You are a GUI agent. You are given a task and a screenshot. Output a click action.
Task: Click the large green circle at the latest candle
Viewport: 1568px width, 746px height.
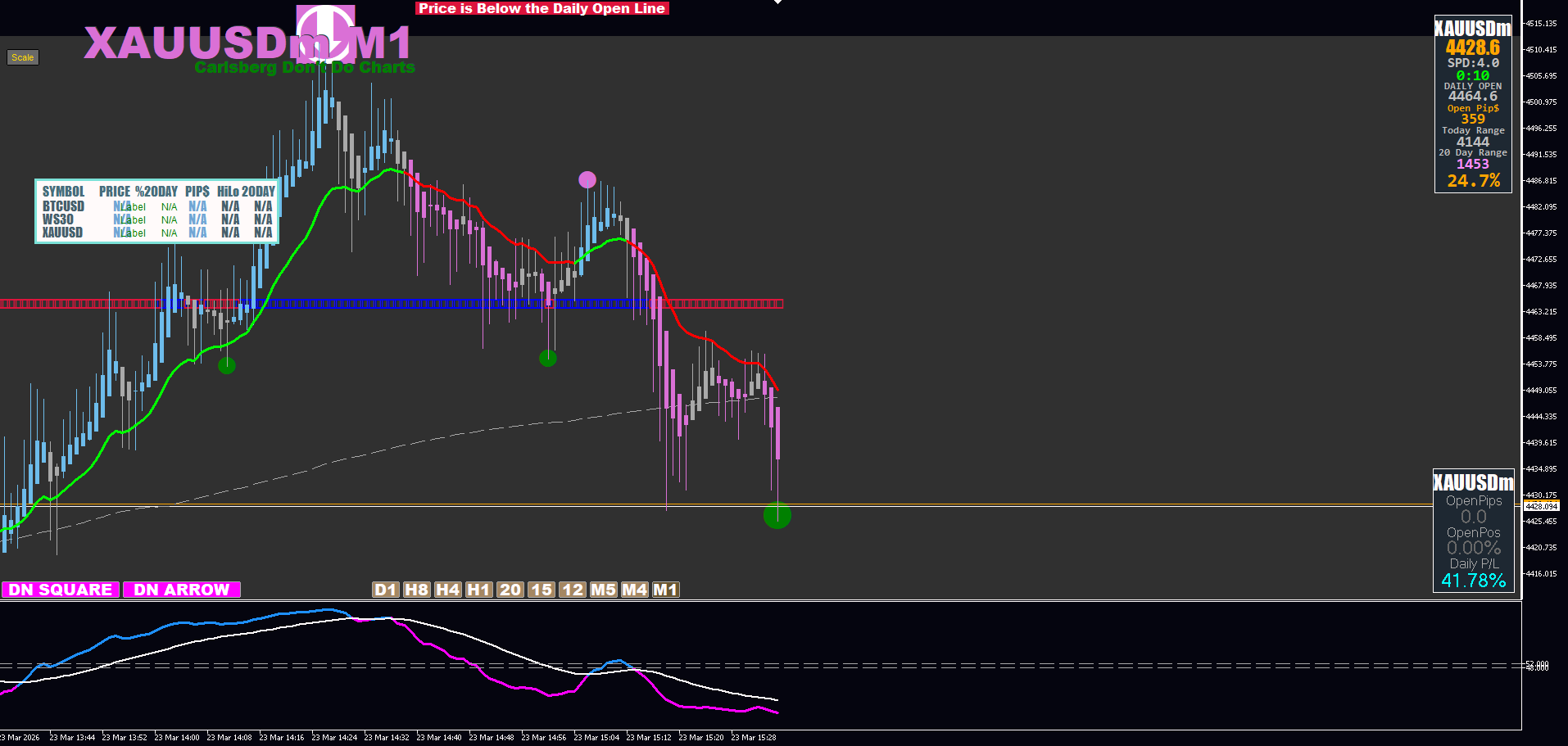777,515
